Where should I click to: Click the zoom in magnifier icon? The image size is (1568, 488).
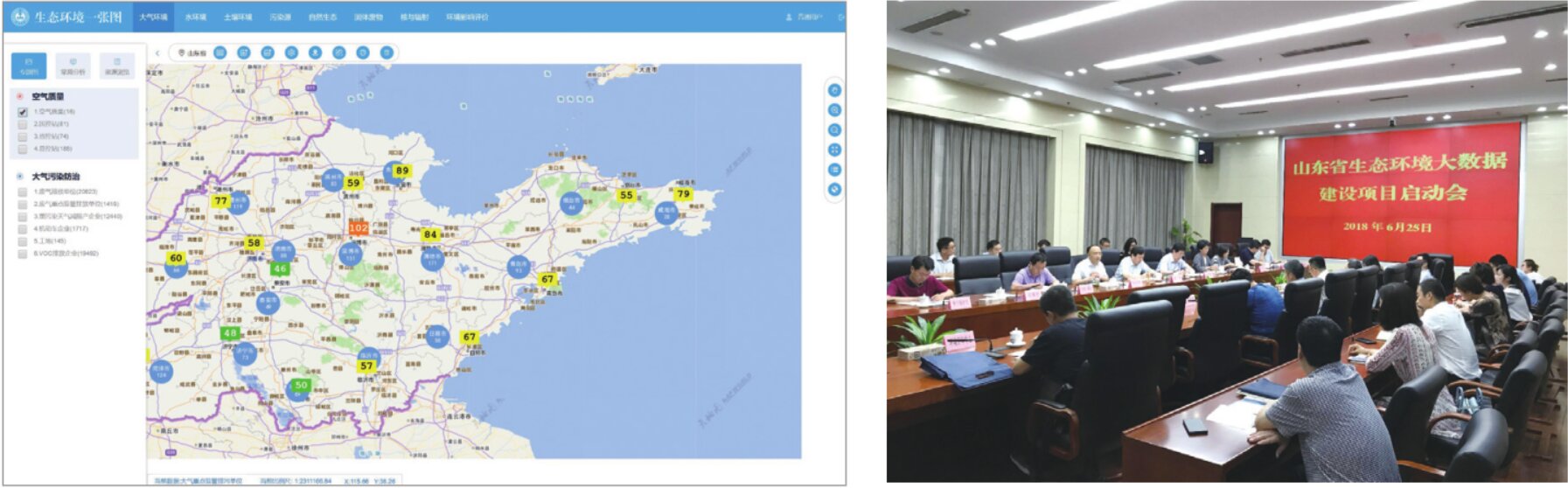[x=834, y=110]
